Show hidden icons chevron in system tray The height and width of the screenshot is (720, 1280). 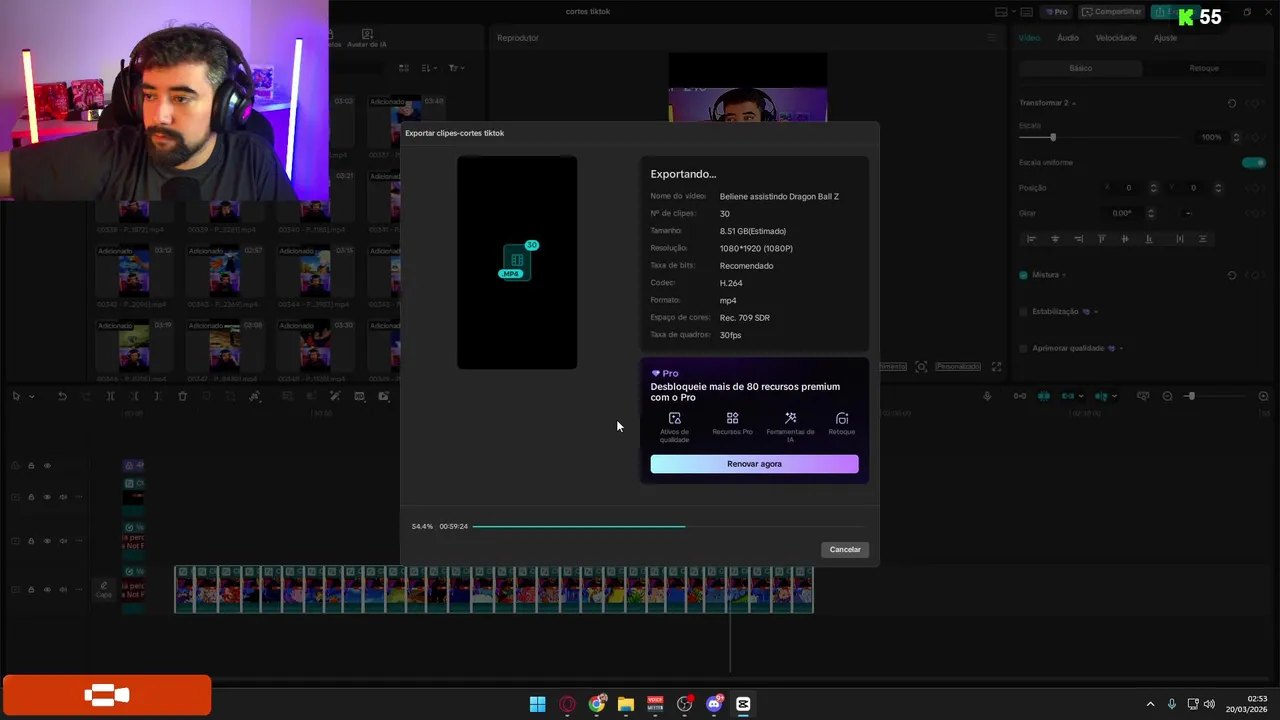point(1150,704)
